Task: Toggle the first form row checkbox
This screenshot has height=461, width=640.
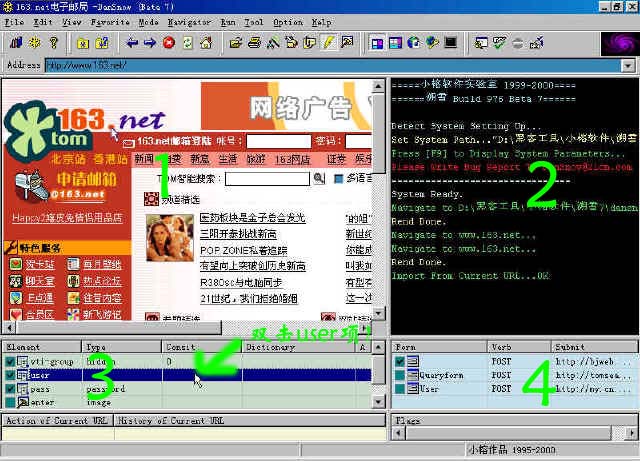Action: (x=400, y=361)
